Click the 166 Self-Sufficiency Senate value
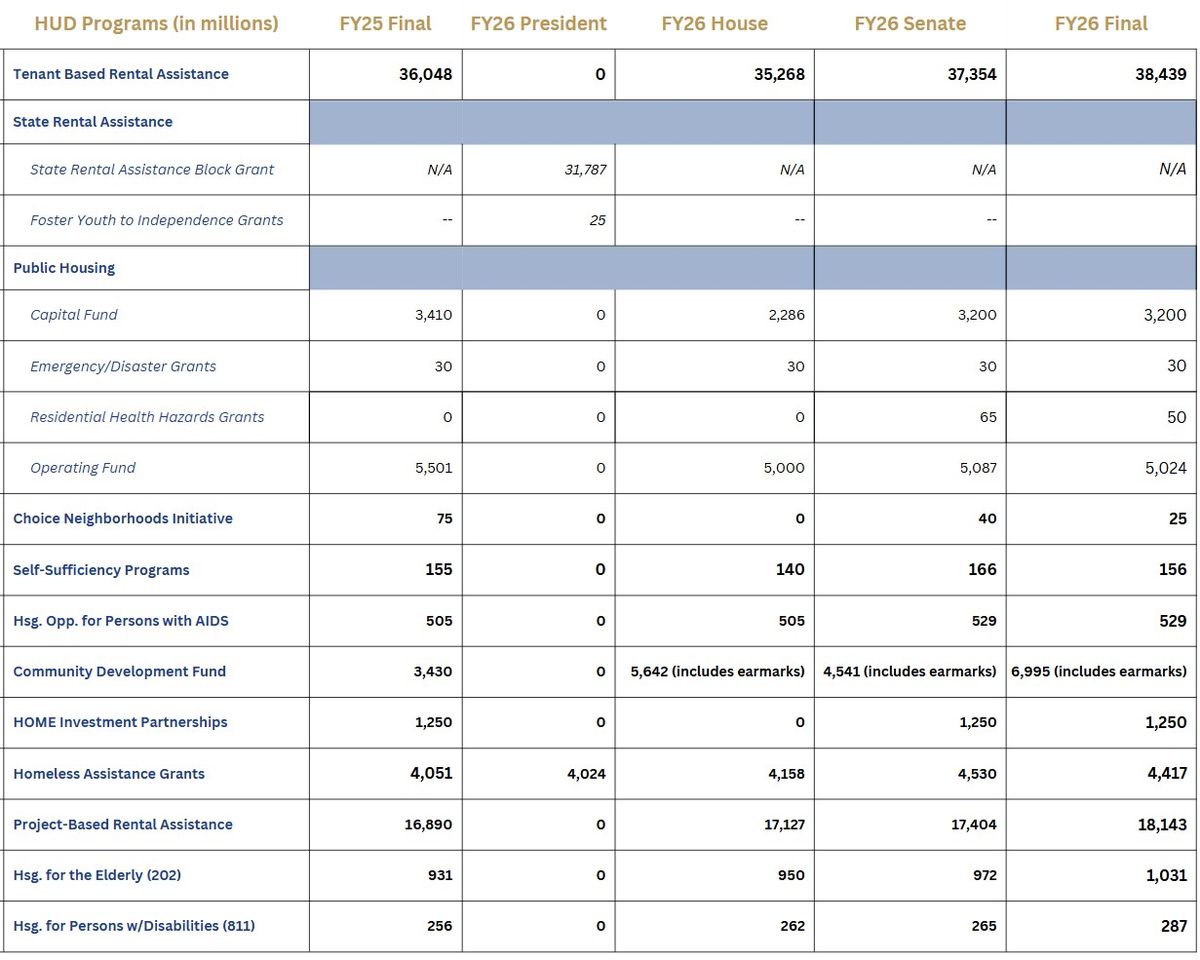Image resolution: width=1200 pixels, height=960 pixels. pos(982,570)
